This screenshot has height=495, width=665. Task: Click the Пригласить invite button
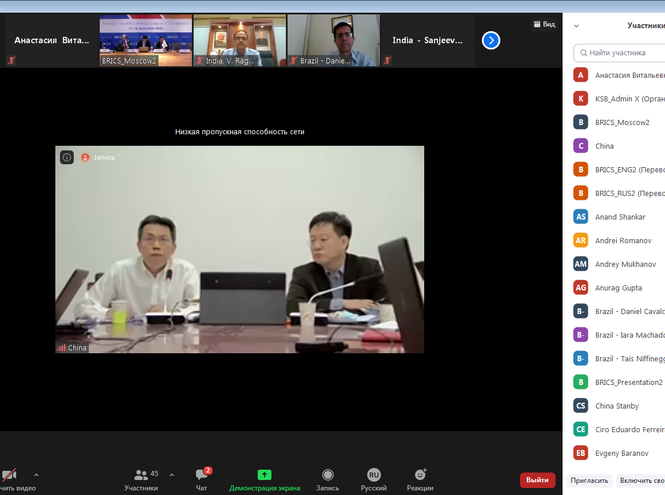589,480
